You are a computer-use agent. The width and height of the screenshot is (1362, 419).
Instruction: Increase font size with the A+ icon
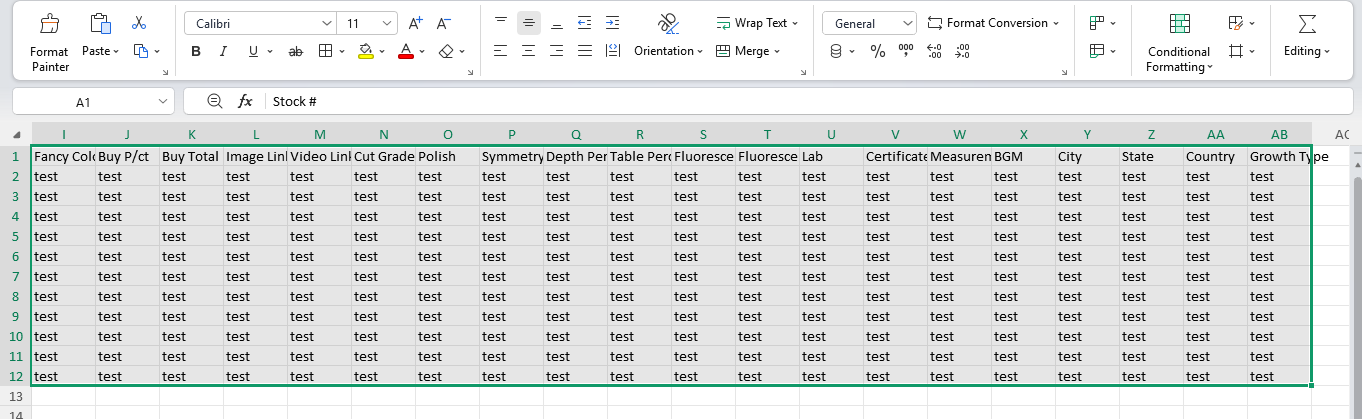(416, 23)
